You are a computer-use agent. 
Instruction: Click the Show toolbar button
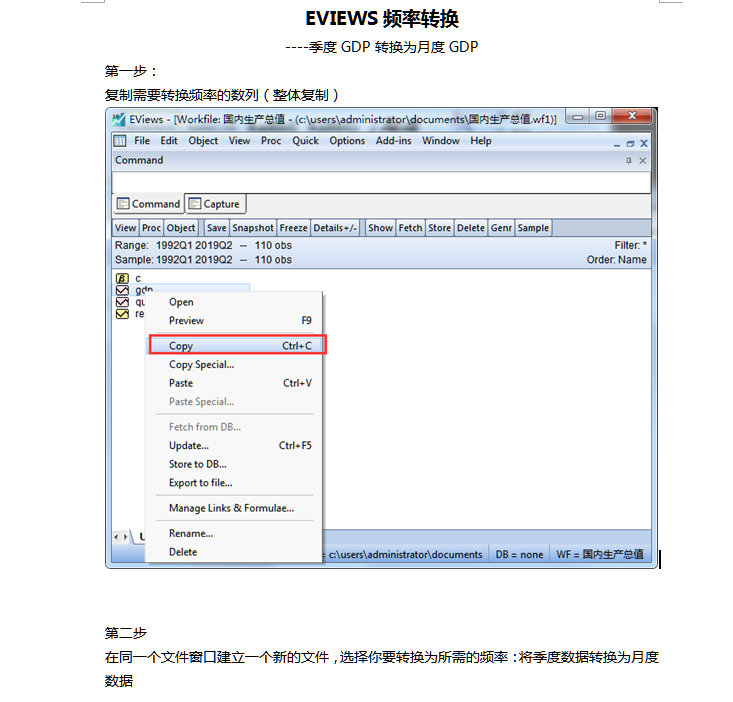tap(381, 228)
